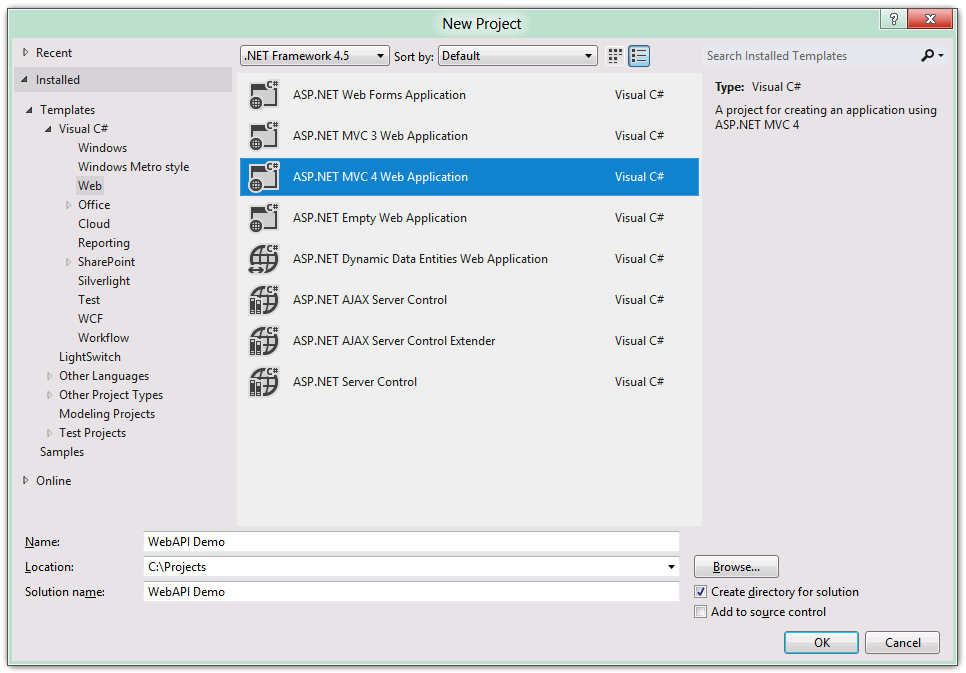966x673 pixels.
Task: Select the Test category under Visual C#
Action: [89, 300]
